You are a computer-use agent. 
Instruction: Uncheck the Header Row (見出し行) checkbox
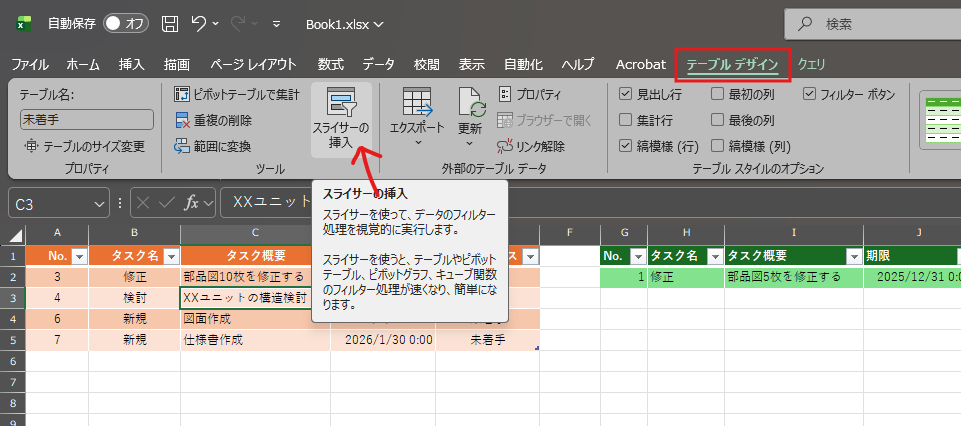pos(626,94)
